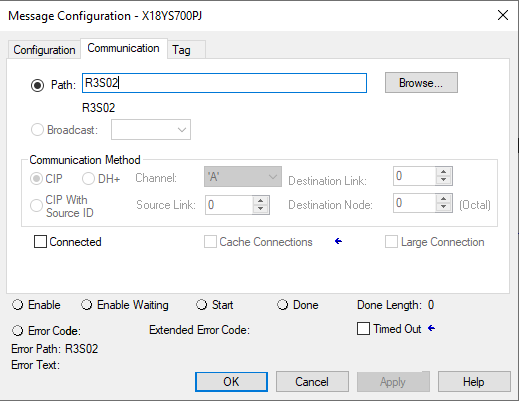Image resolution: width=519 pixels, height=401 pixels.
Task: Toggle the Connected checkbox
Action: tap(40, 242)
